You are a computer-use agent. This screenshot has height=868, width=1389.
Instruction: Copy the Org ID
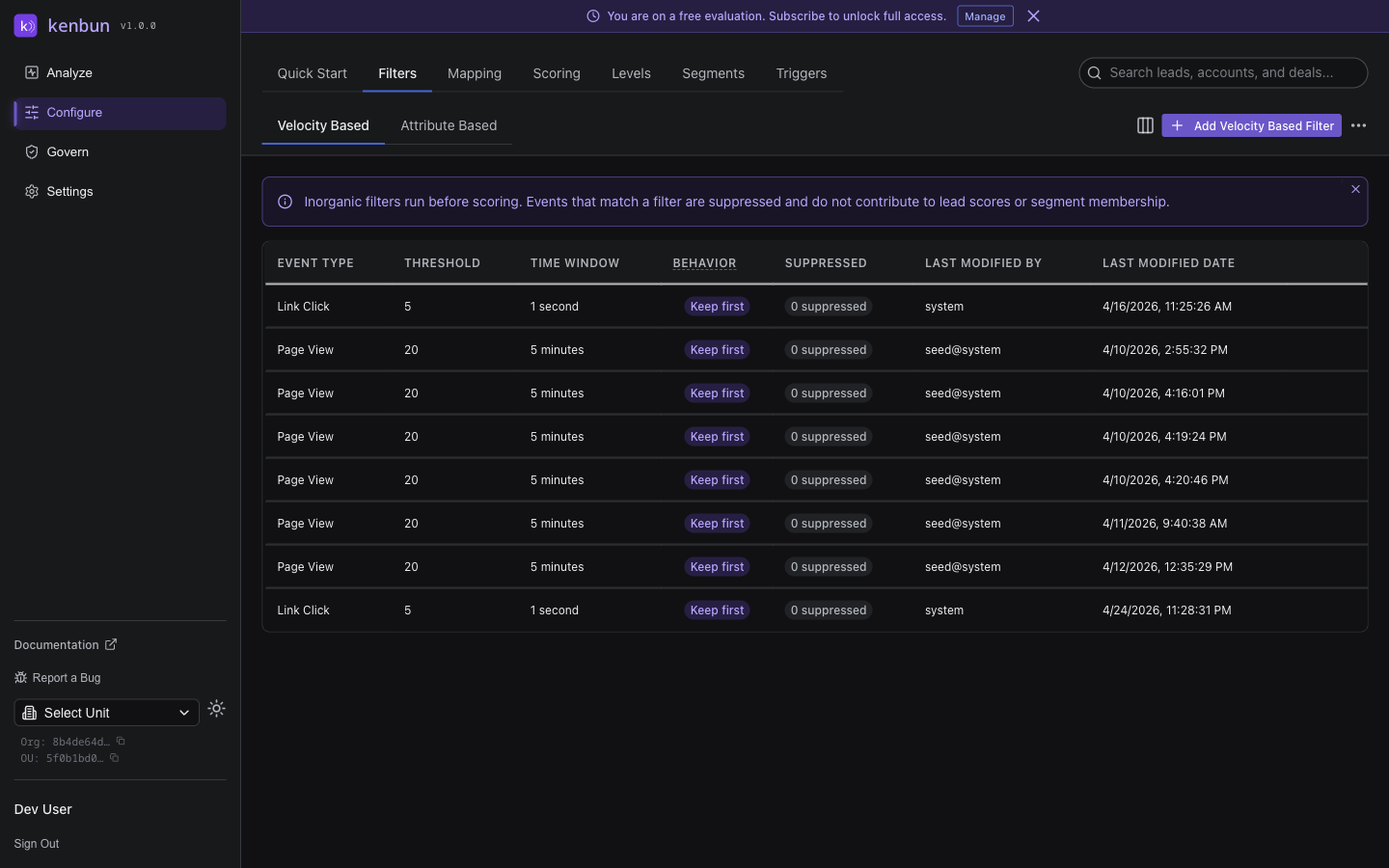click(x=121, y=742)
